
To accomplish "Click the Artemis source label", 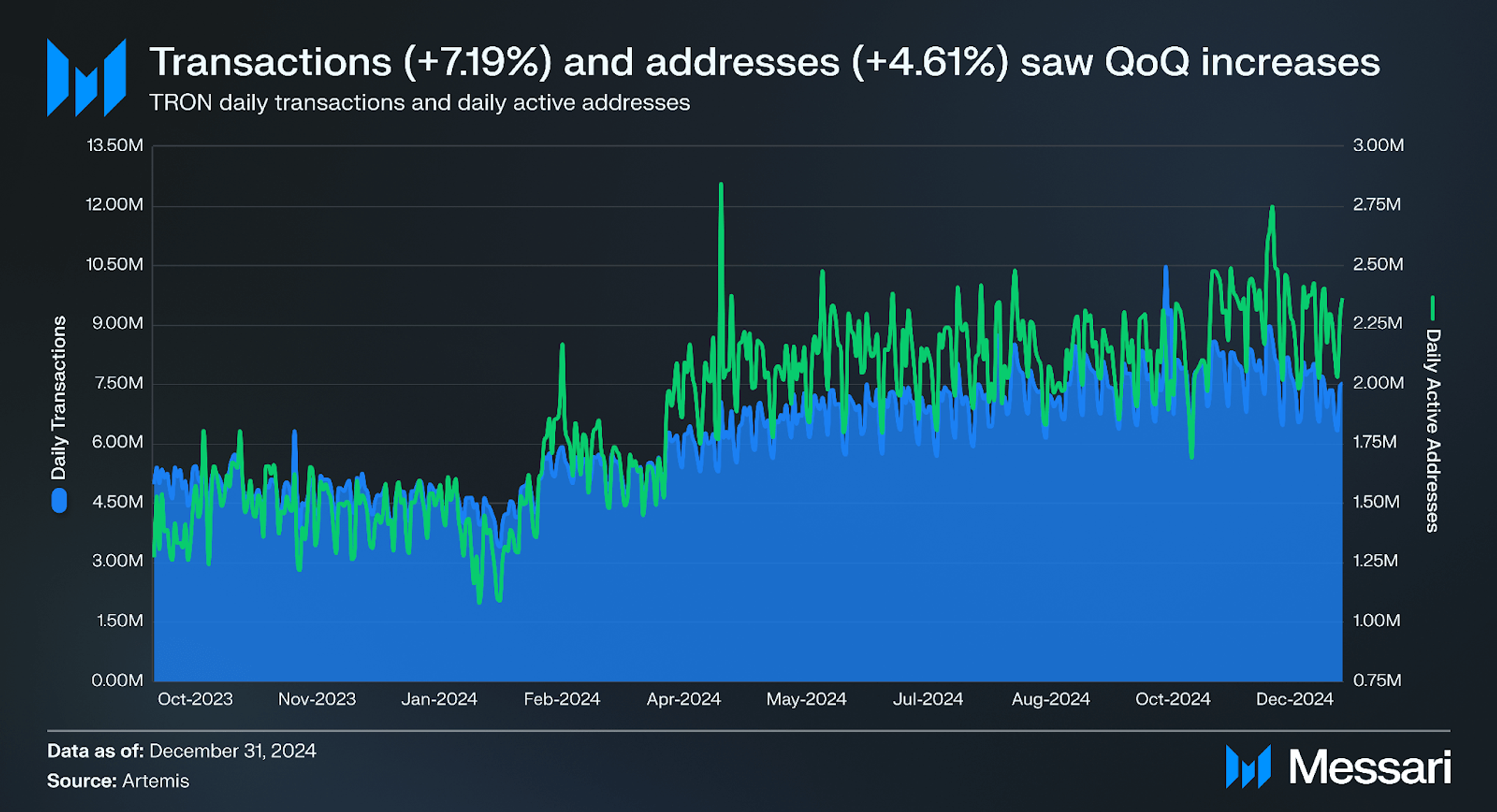I will tap(155, 781).
